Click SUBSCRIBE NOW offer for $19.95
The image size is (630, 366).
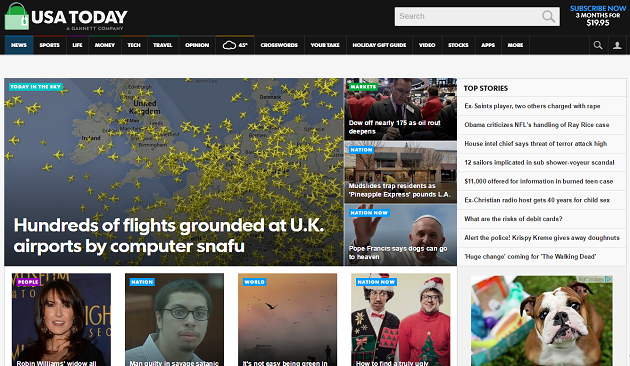click(x=598, y=16)
